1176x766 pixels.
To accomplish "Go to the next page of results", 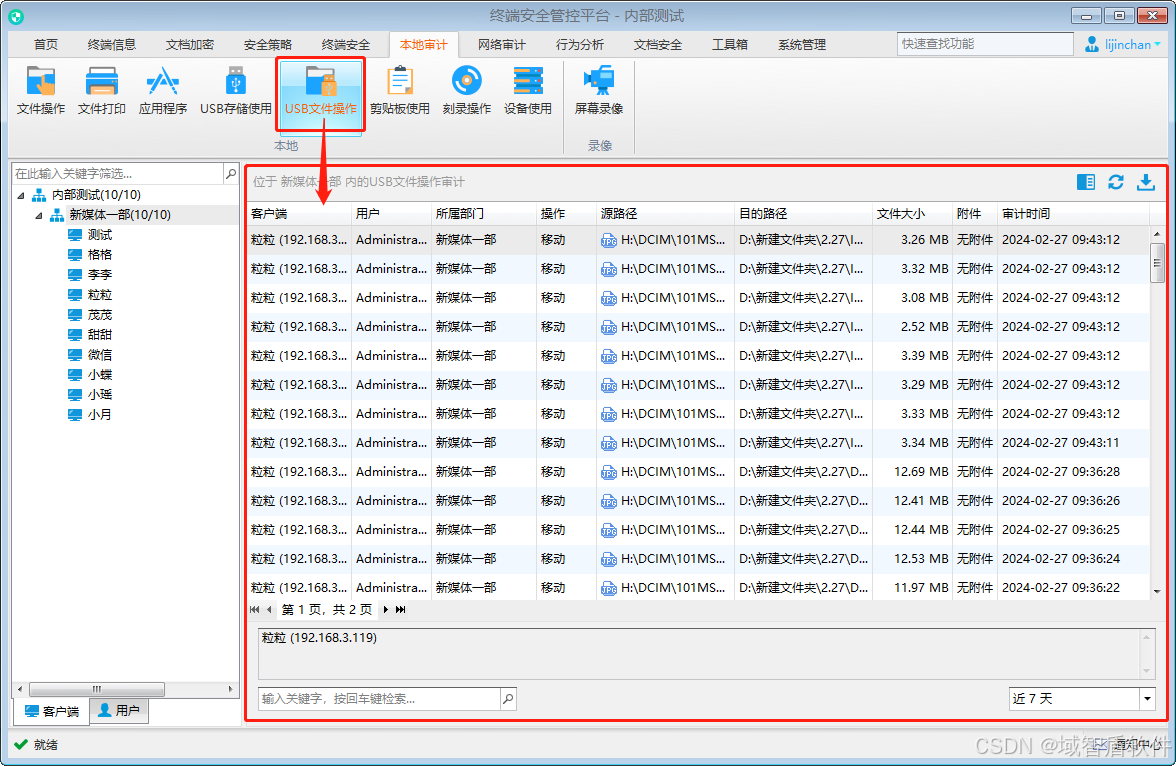I will 386,609.
